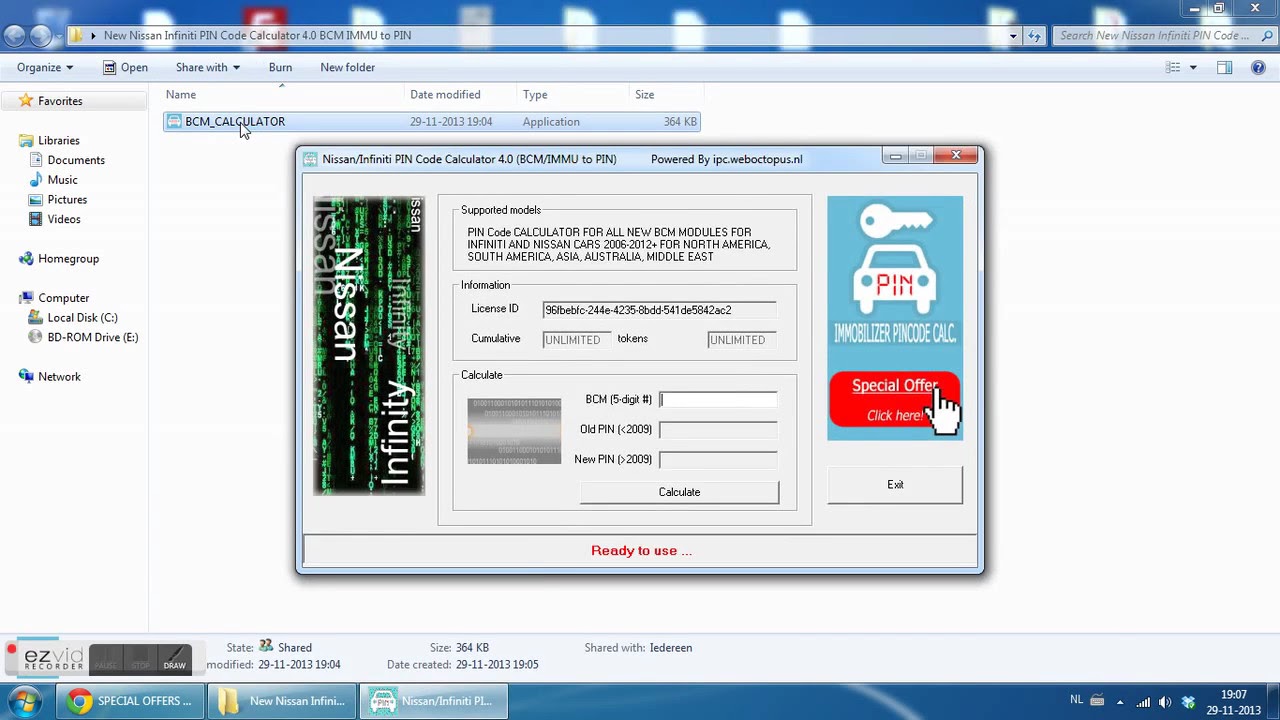Click the Change your view icon
Screen dimensions: 1280x720
tap(1174, 67)
